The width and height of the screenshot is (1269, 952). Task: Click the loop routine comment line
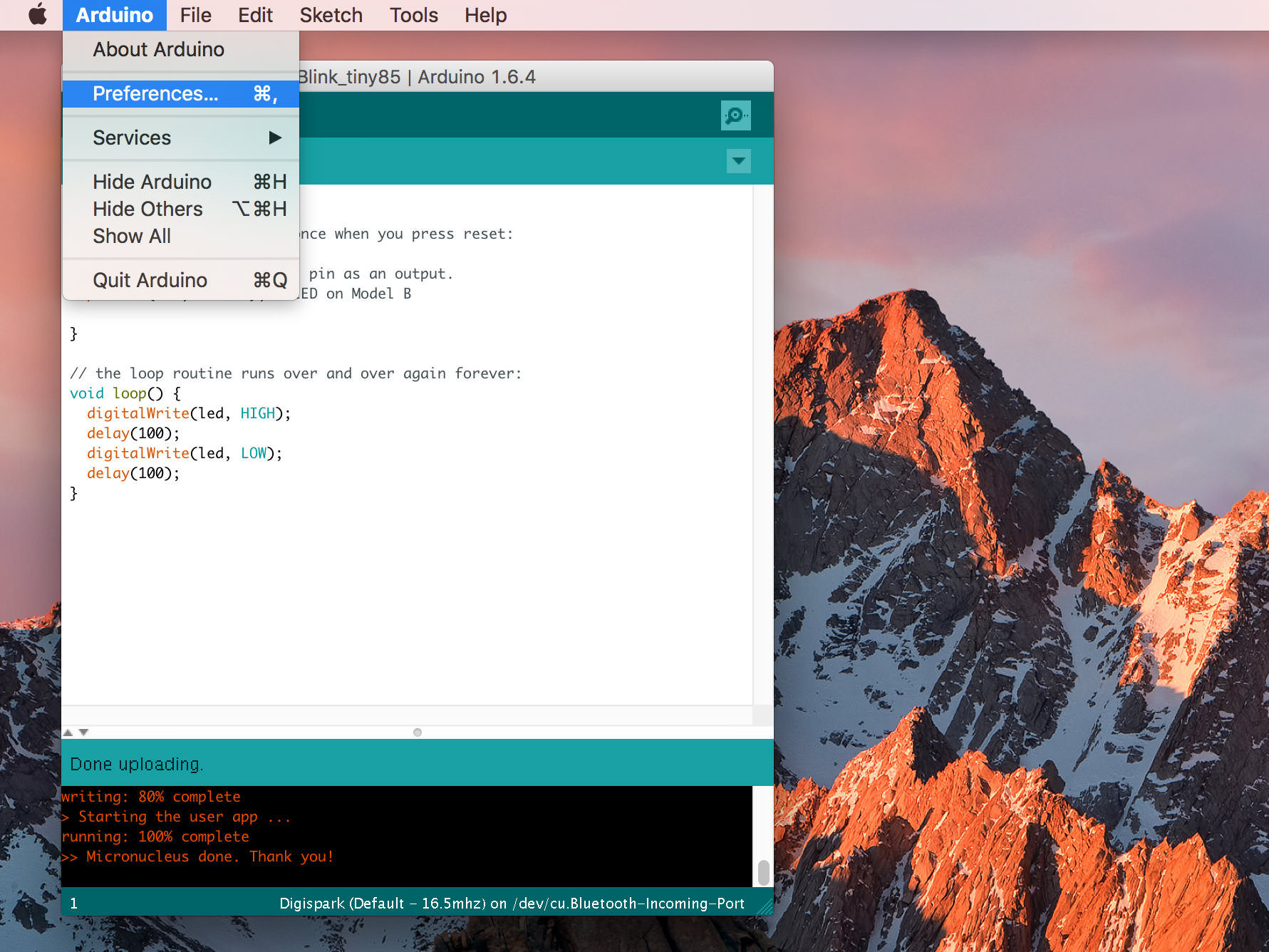[296, 373]
